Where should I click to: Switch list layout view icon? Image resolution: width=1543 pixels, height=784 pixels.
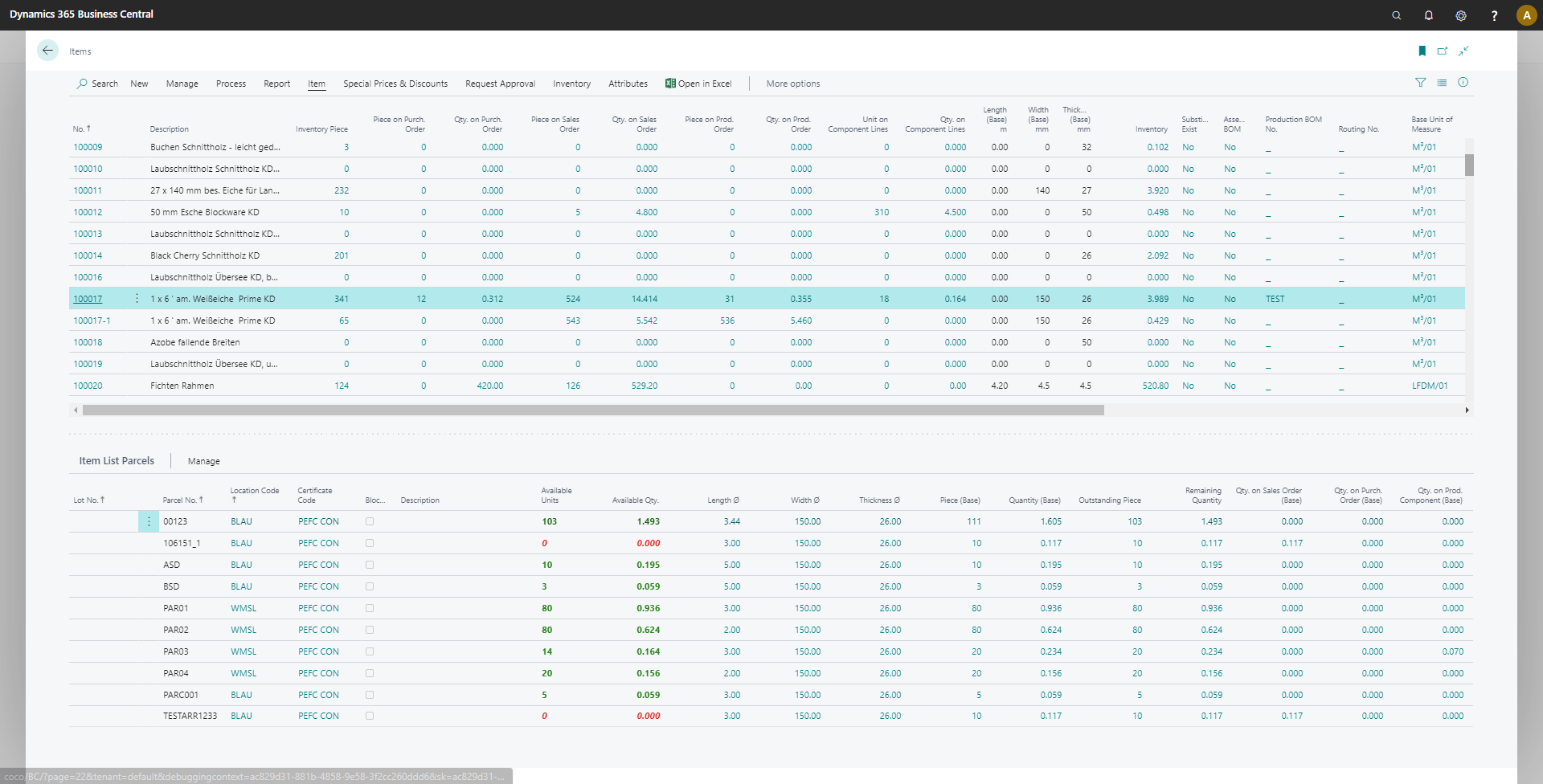point(1442,83)
